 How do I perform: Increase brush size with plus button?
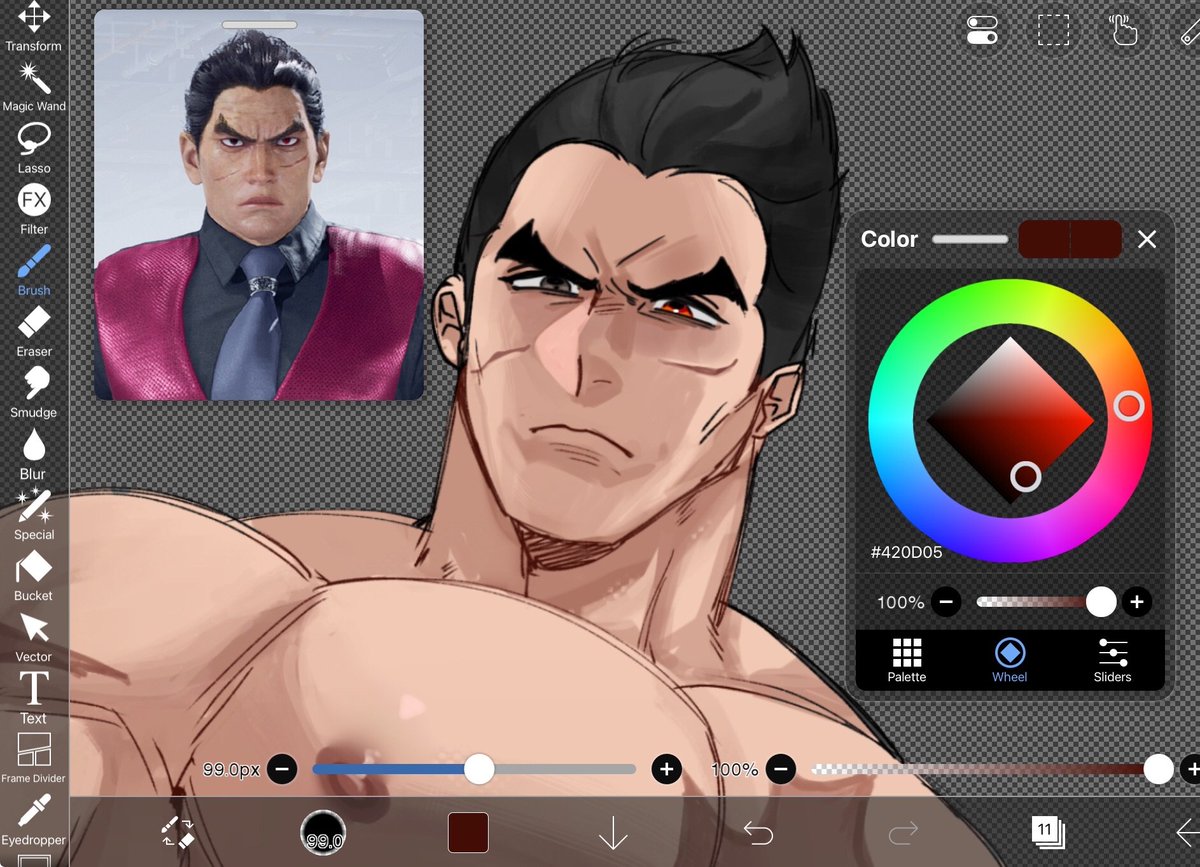(666, 769)
